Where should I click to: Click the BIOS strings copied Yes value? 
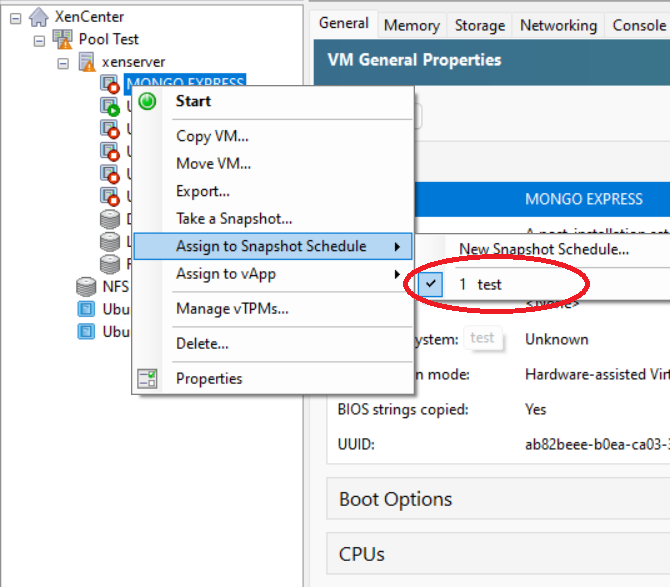click(535, 410)
